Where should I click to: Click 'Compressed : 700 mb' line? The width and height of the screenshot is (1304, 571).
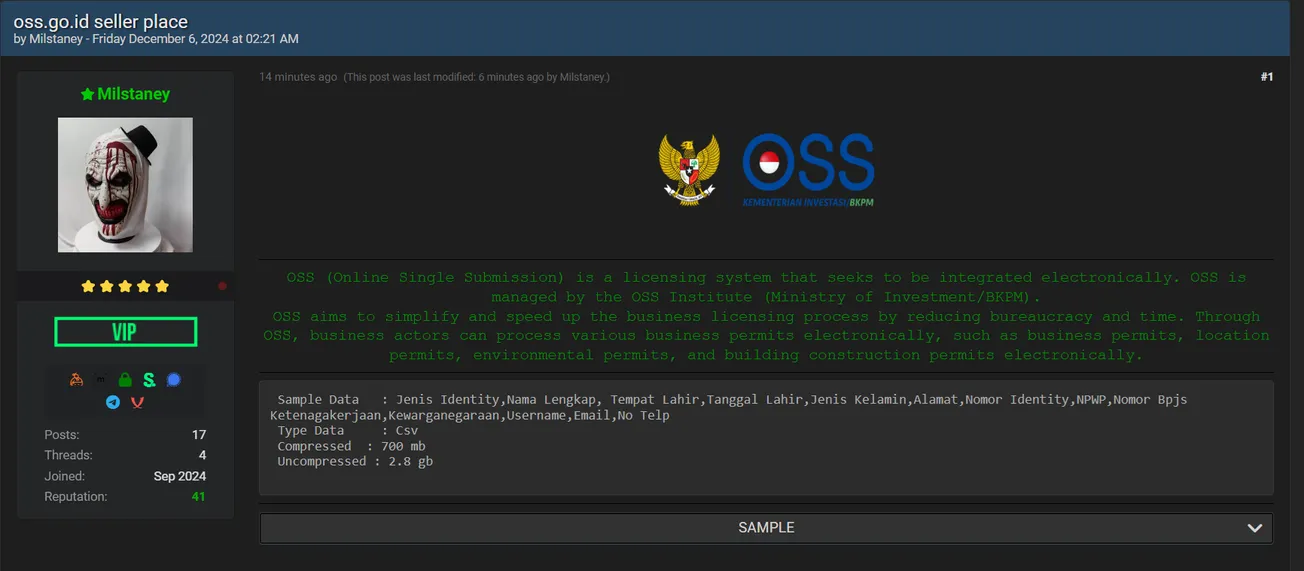point(351,446)
